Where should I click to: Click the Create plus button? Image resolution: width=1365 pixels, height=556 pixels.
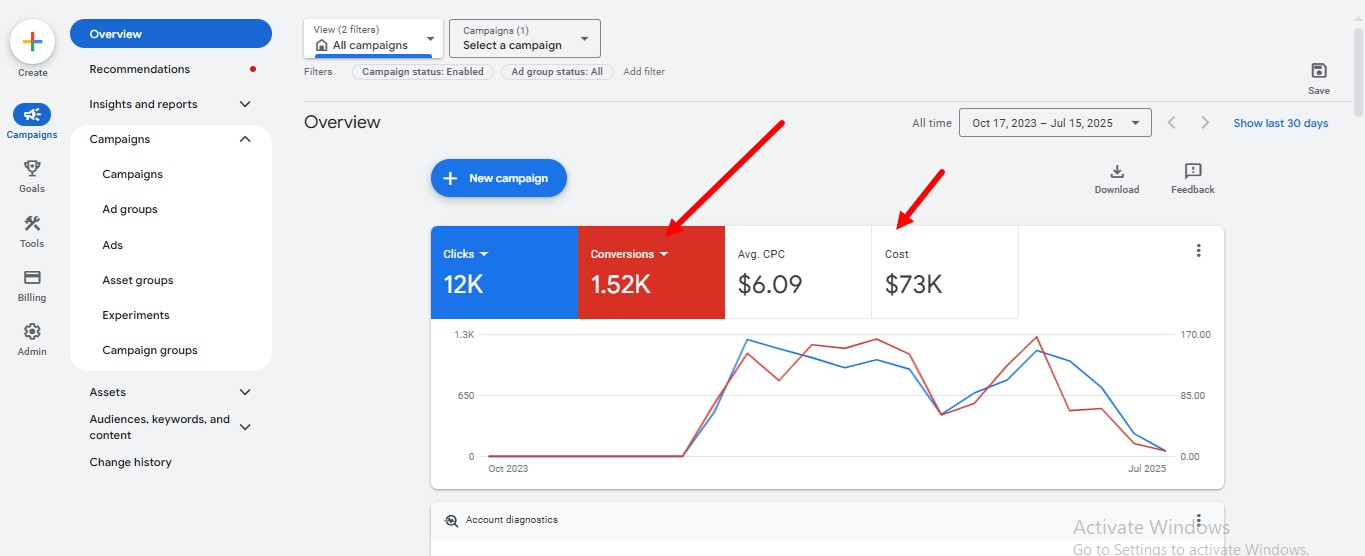pyautogui.click(x=32, y=42)
